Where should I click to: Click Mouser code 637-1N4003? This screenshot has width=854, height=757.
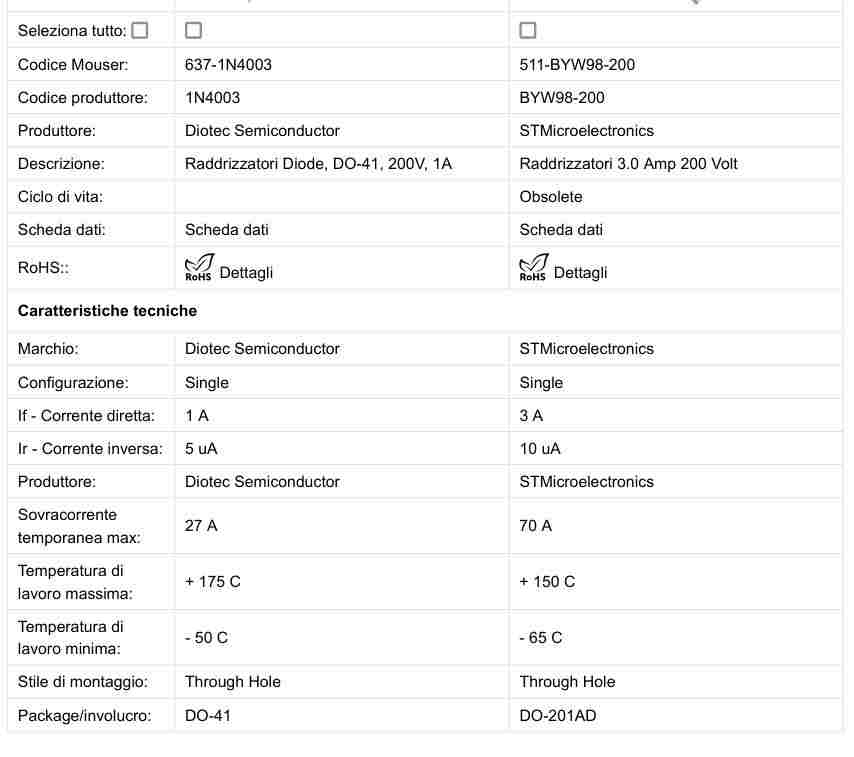[x=228, y=65]
